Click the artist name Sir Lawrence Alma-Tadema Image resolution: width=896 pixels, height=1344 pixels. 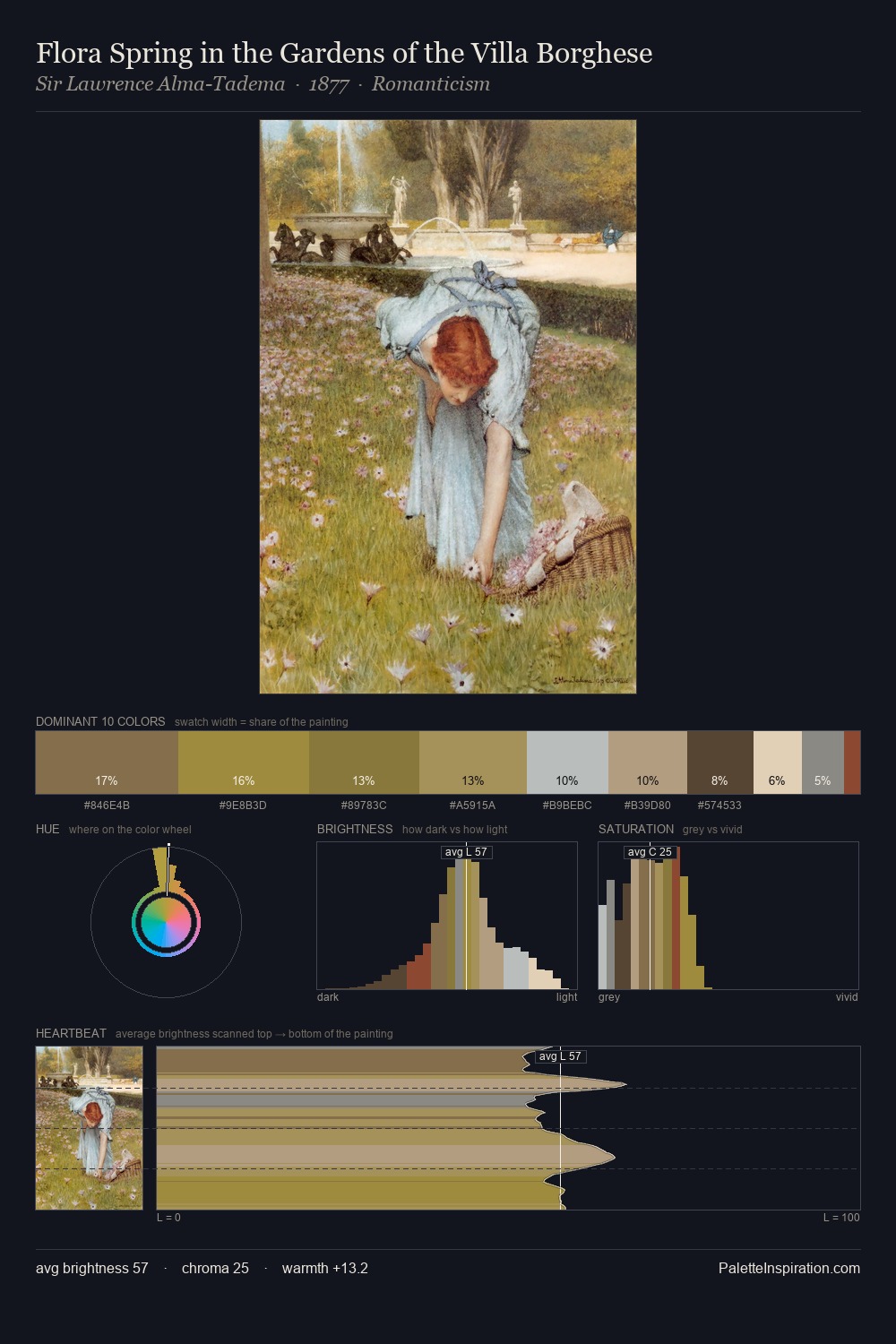pyautogui.click(x=160, y=84)
